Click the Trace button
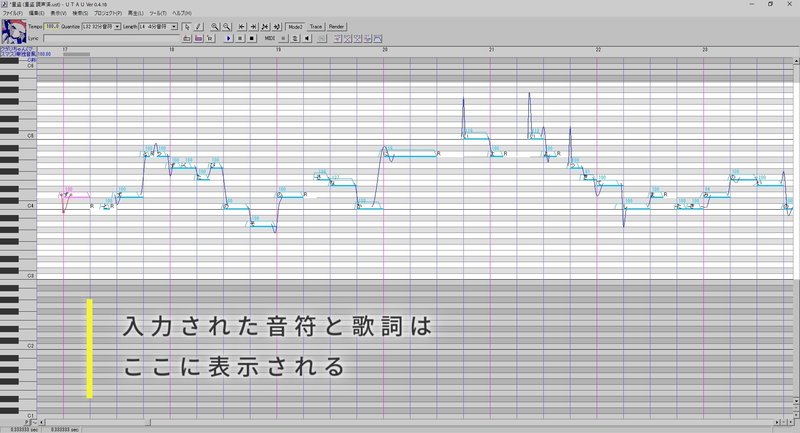Viewport: 800px width, 433px height. click(x=316, y=27)
